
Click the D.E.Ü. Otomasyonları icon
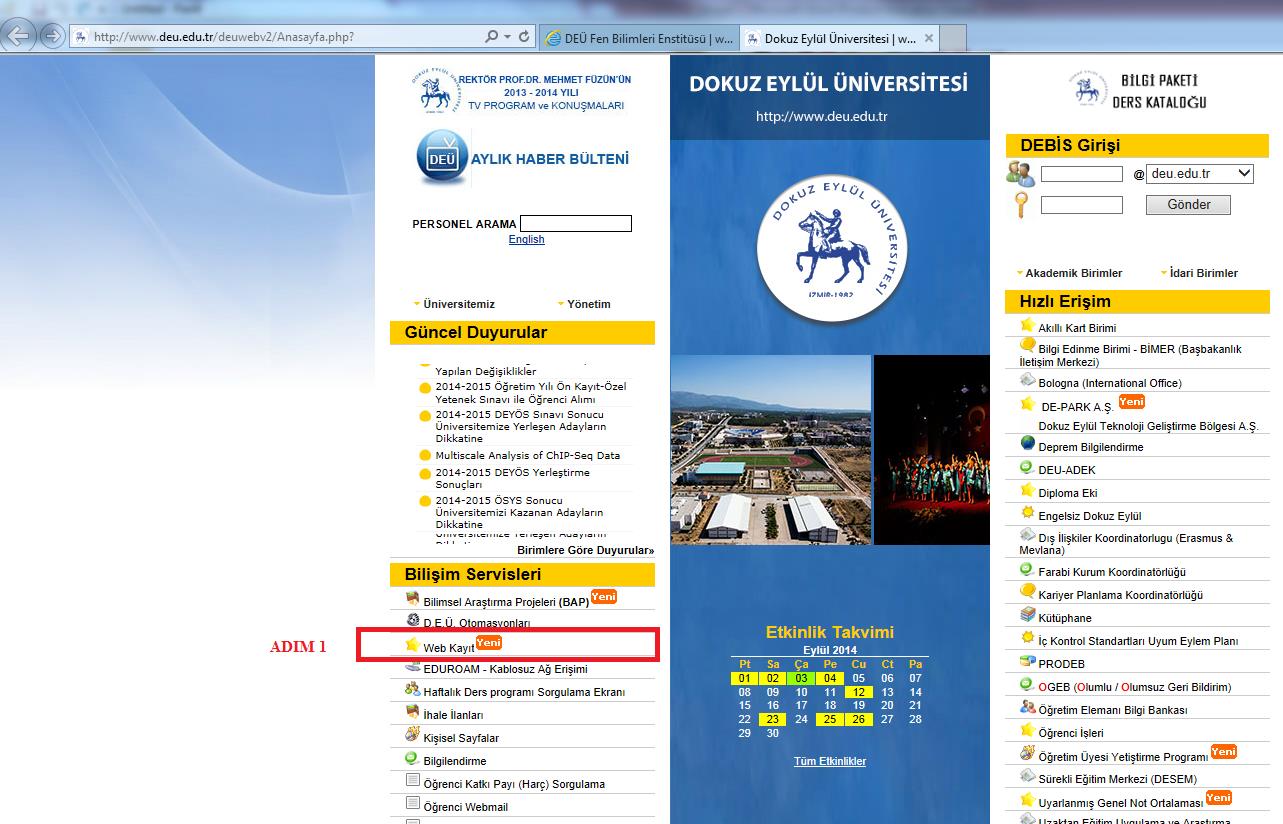pos(412,621)
